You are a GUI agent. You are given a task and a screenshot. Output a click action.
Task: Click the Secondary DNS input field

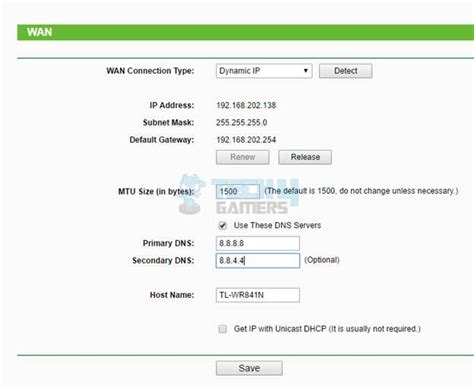[258, 260]
